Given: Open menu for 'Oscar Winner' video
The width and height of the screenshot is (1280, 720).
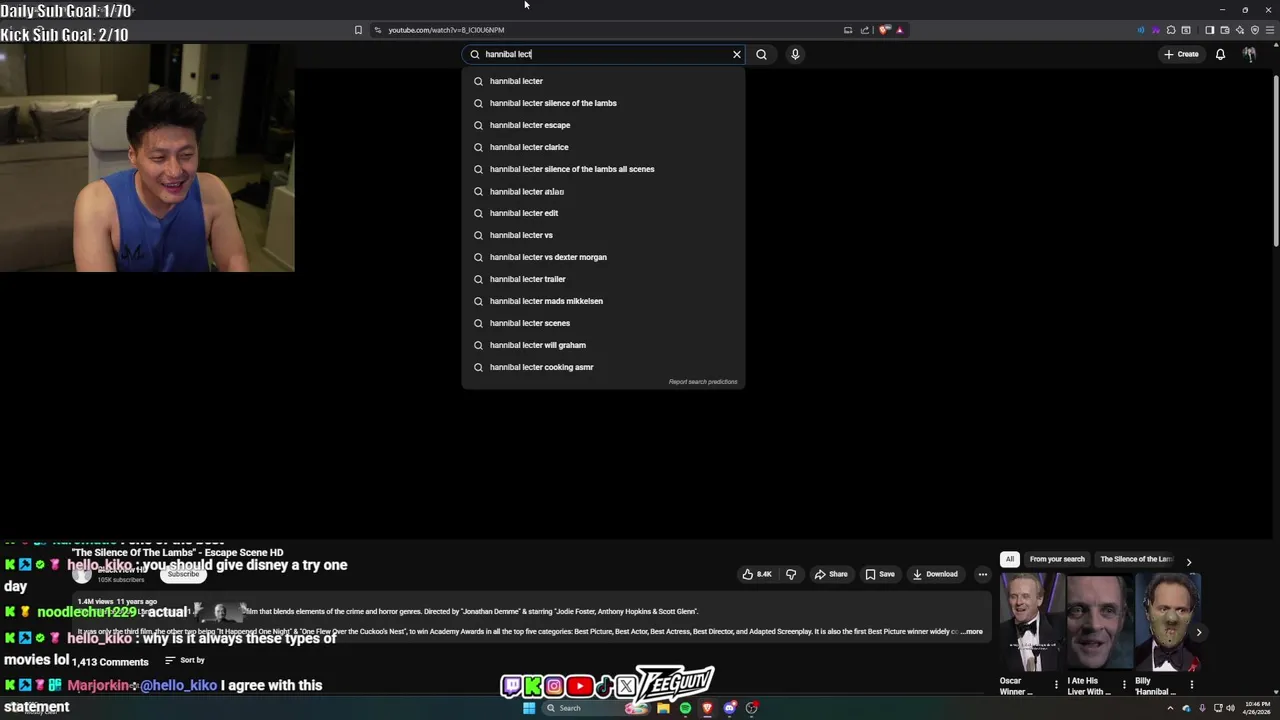Looking at the screenshot, I should (1056, 685).
